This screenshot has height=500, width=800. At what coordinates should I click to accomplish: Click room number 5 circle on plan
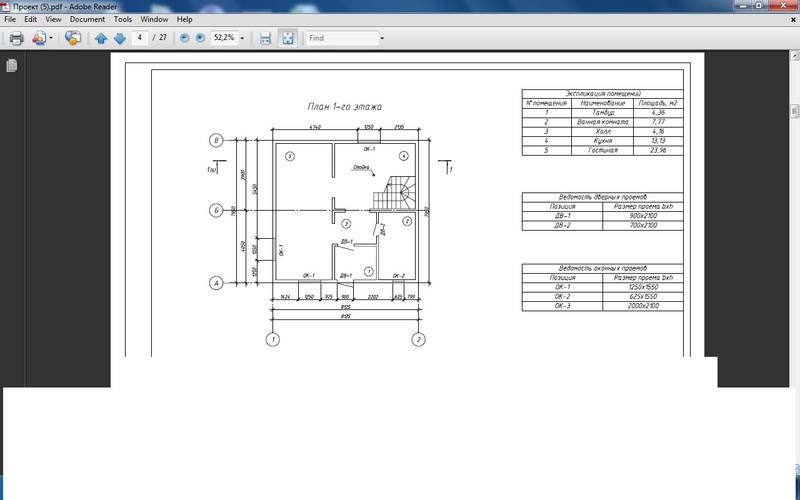(289, 156)
